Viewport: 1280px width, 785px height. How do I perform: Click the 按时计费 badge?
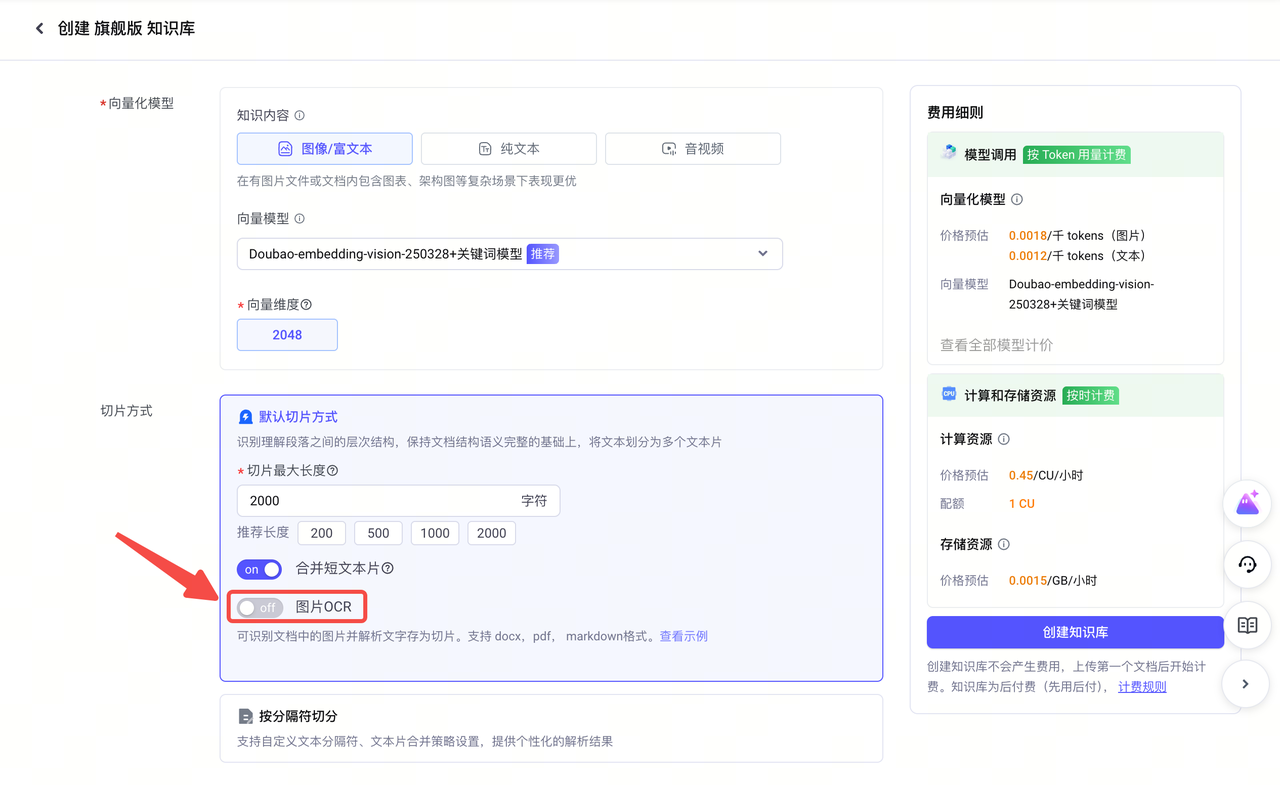tap(1091, 395)
